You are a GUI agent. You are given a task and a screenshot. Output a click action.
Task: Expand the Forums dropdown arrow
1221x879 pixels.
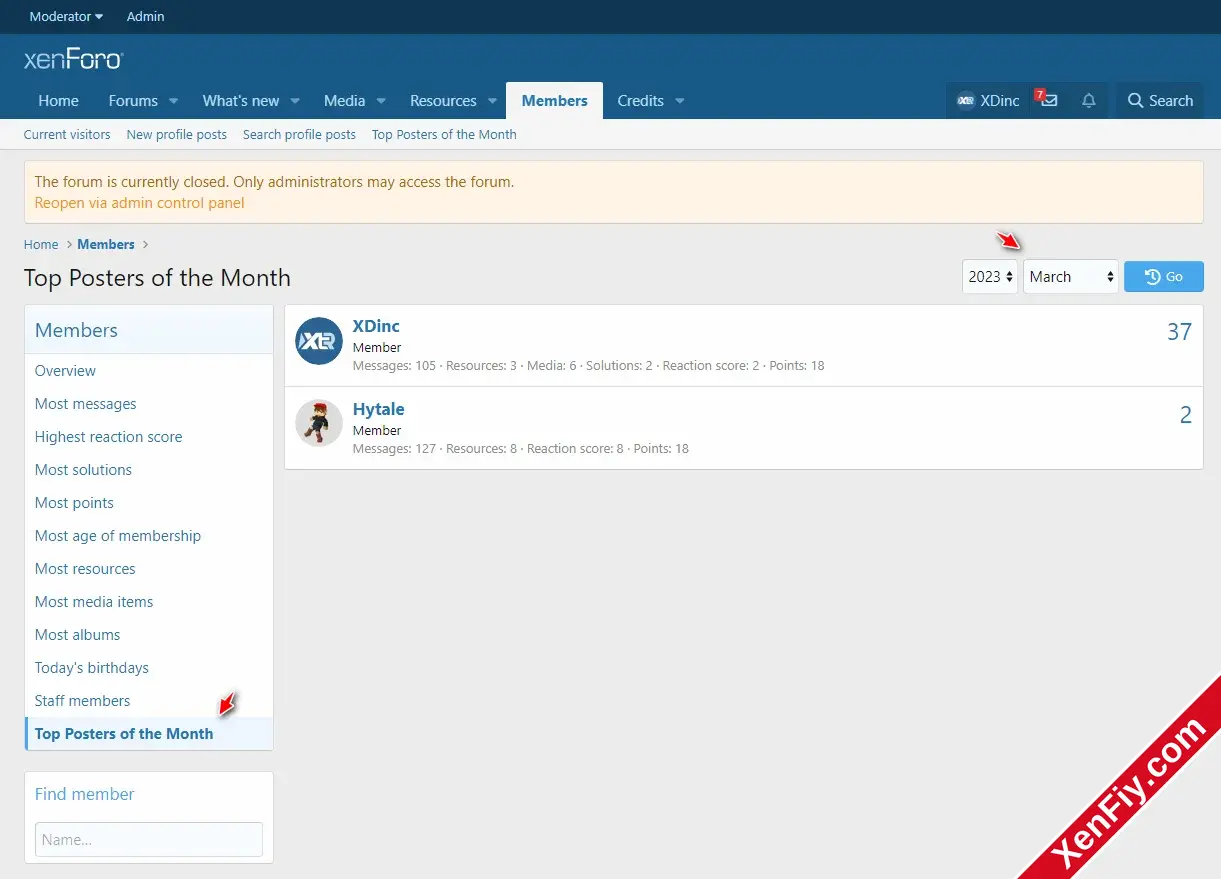173,101
